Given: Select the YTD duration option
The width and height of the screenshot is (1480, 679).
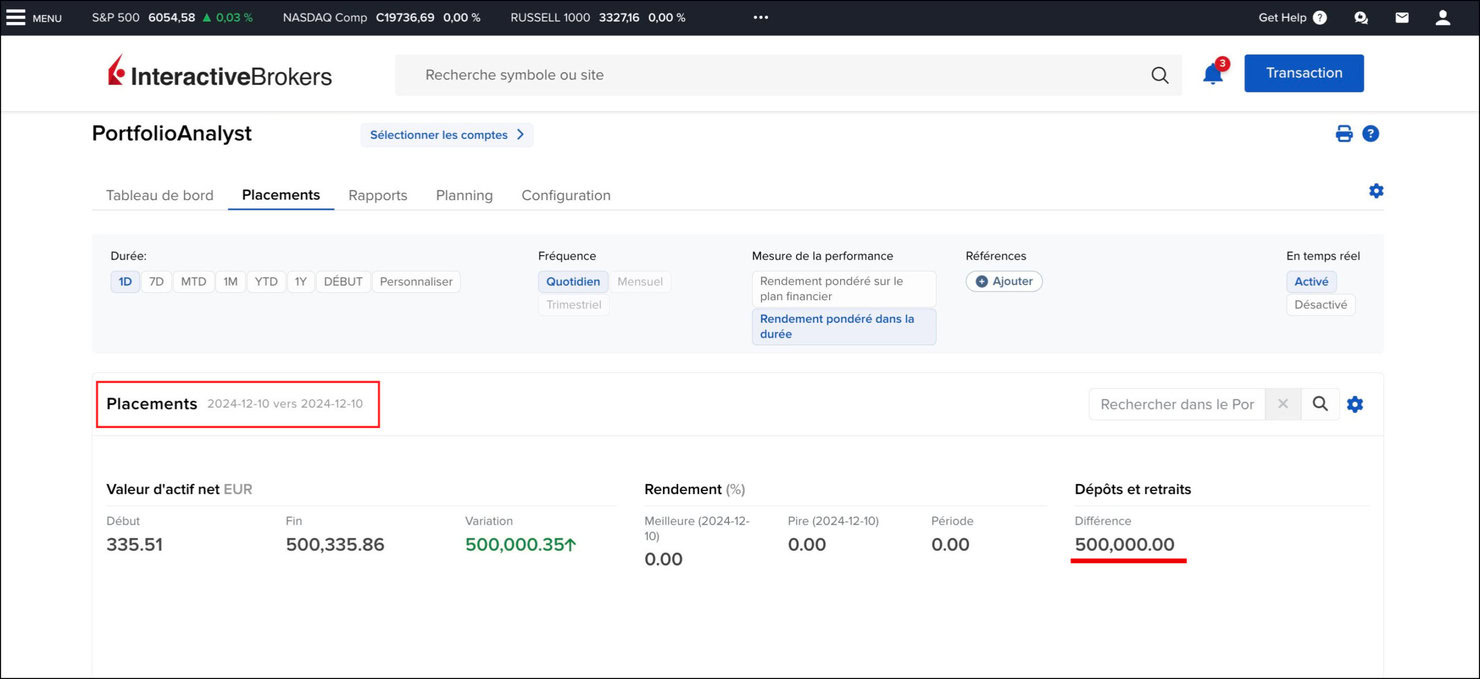Looking at the screenshot, I should coord(266,282).
